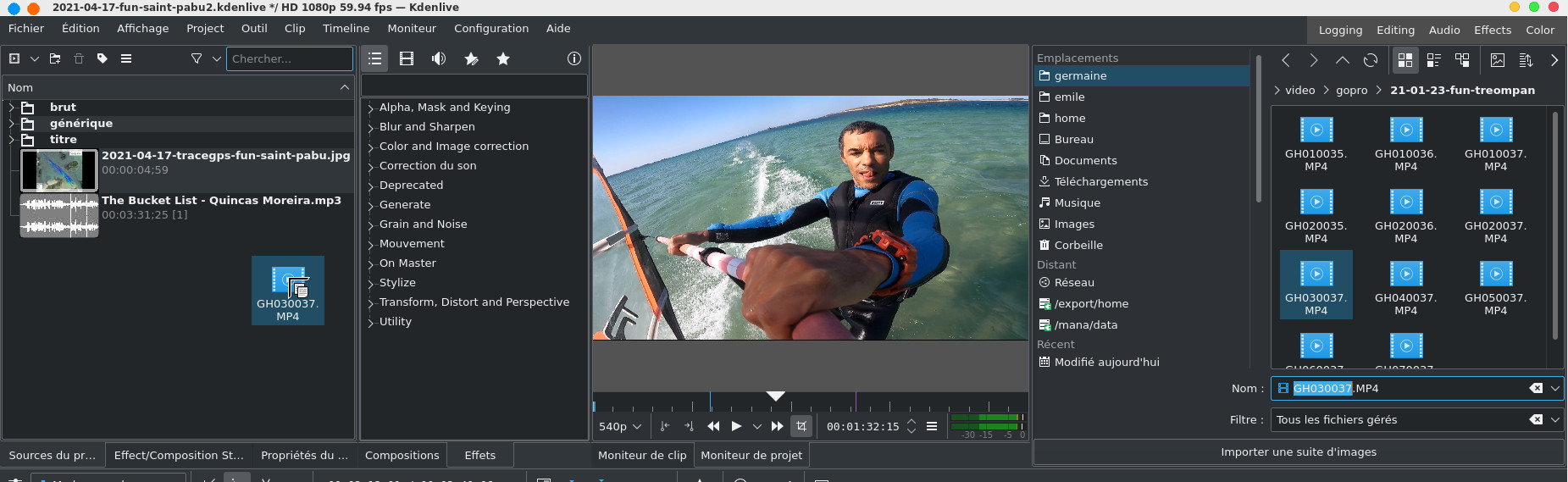Set zone out point icon
Image resolution: width=1568 pixels, height=482 pixels.
(x=689, y=426)
